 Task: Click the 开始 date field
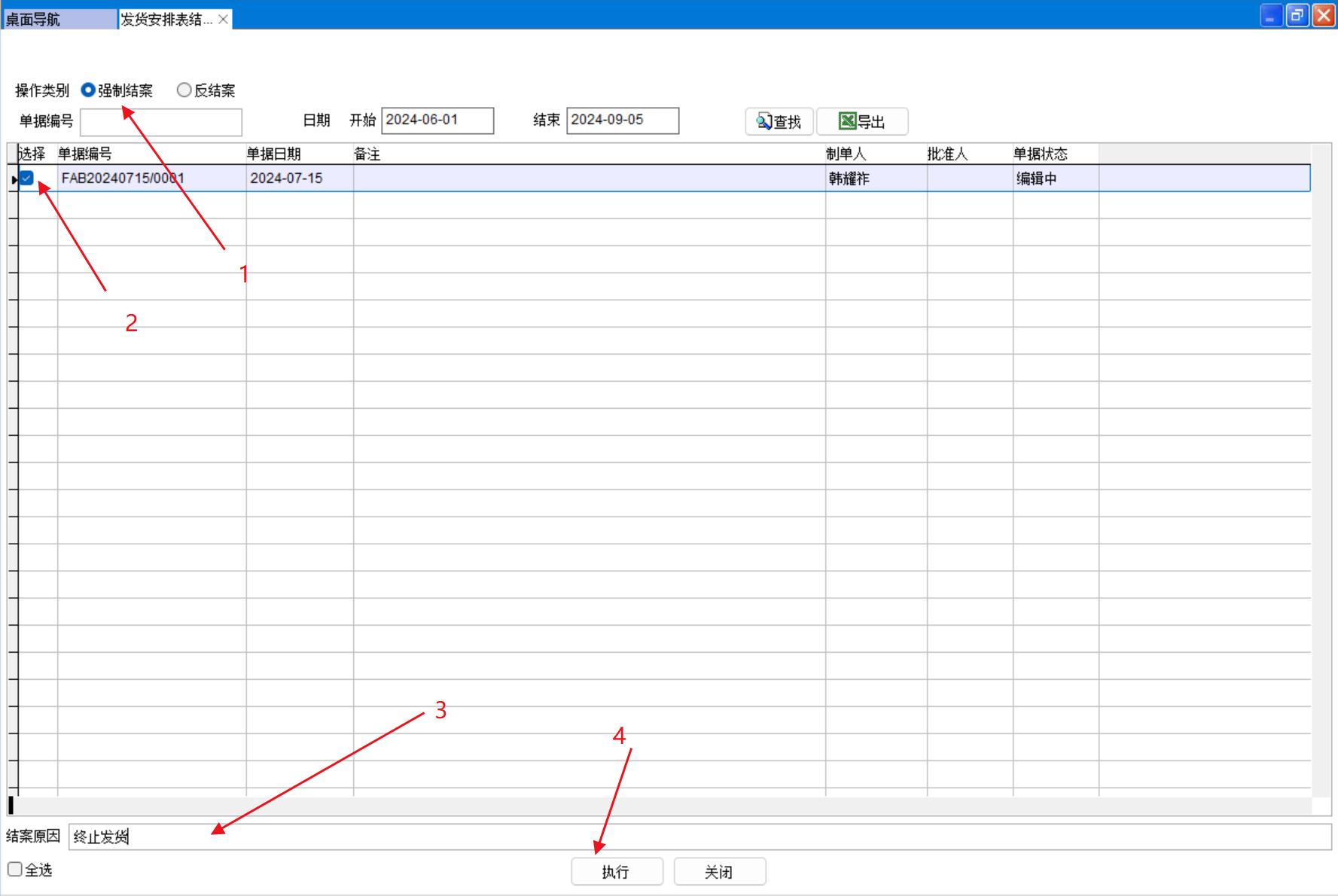[x=437, y=120]
